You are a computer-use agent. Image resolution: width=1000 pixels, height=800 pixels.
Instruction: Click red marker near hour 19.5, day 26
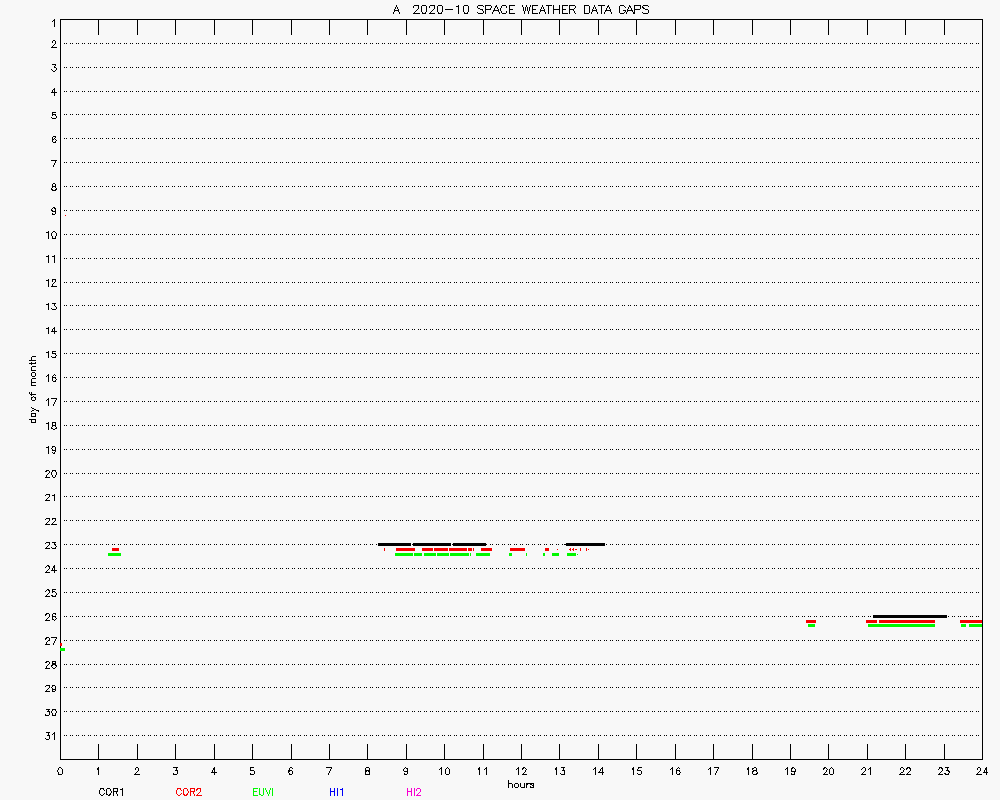811,621
